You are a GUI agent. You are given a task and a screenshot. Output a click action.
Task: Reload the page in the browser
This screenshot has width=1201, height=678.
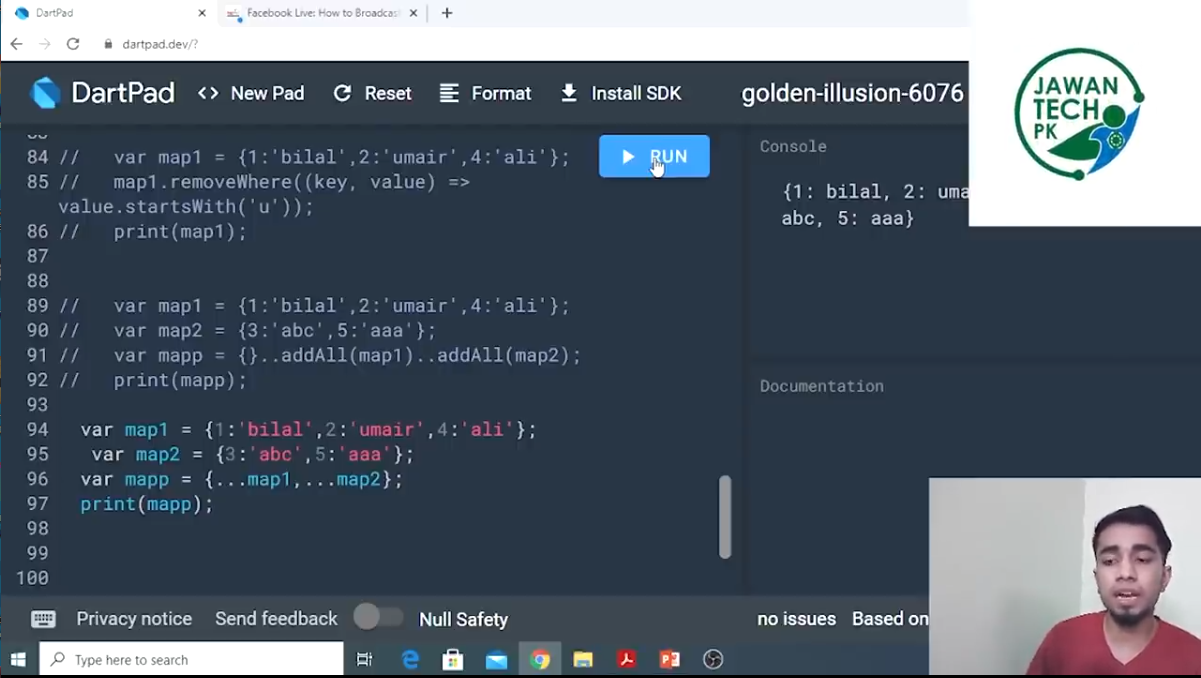[73, 44]
